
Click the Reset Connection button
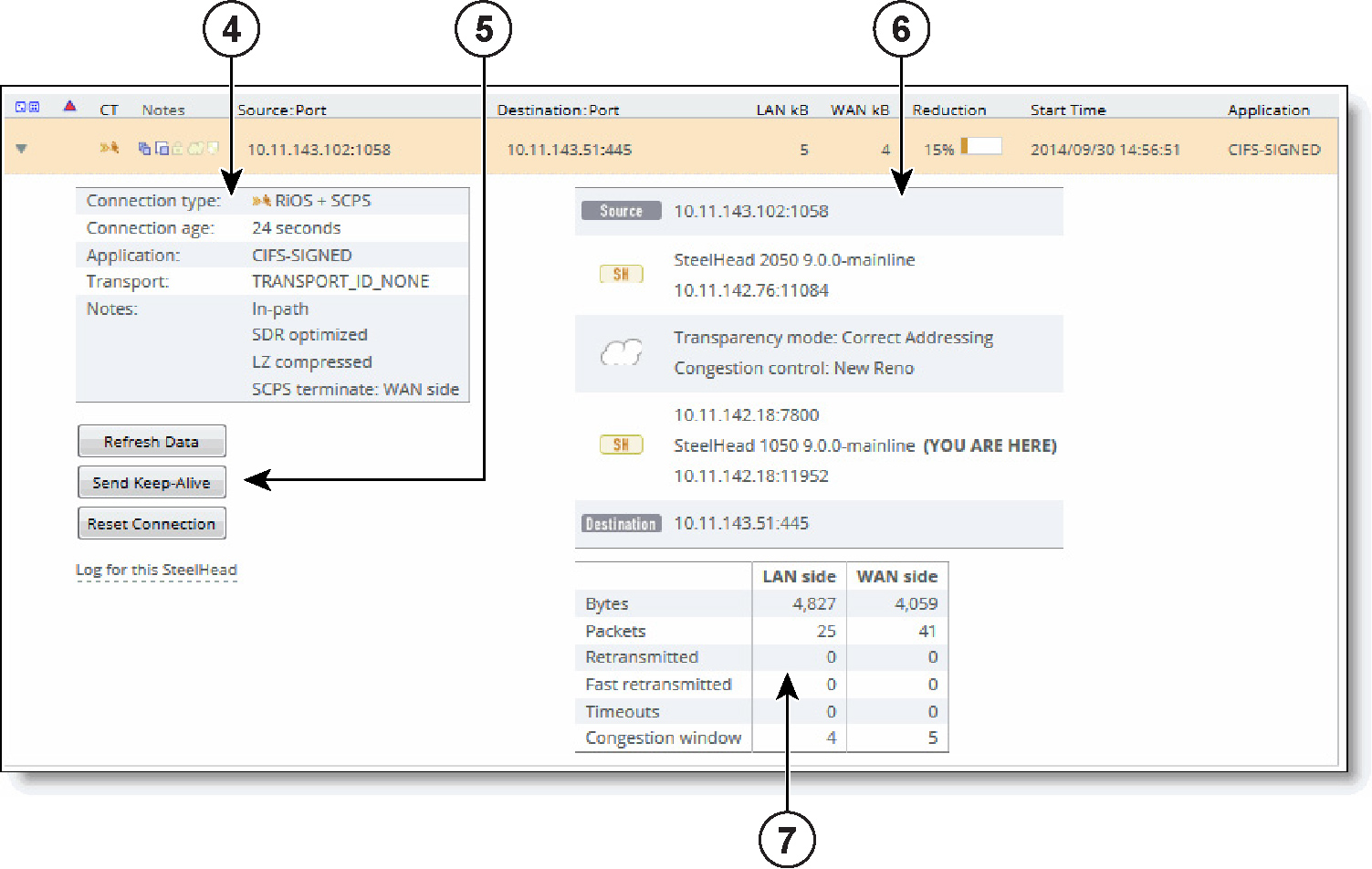[x=152, y=523]
